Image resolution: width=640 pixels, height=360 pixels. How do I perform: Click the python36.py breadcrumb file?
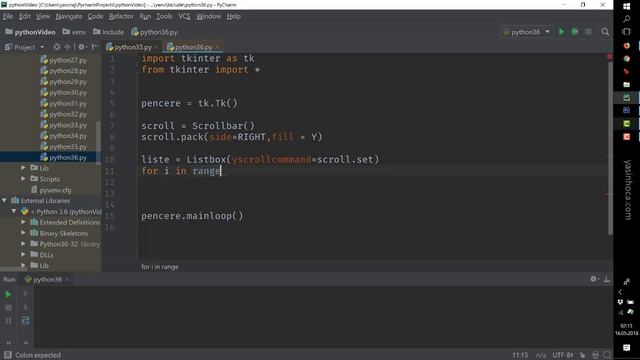click(x=154, y=32)
